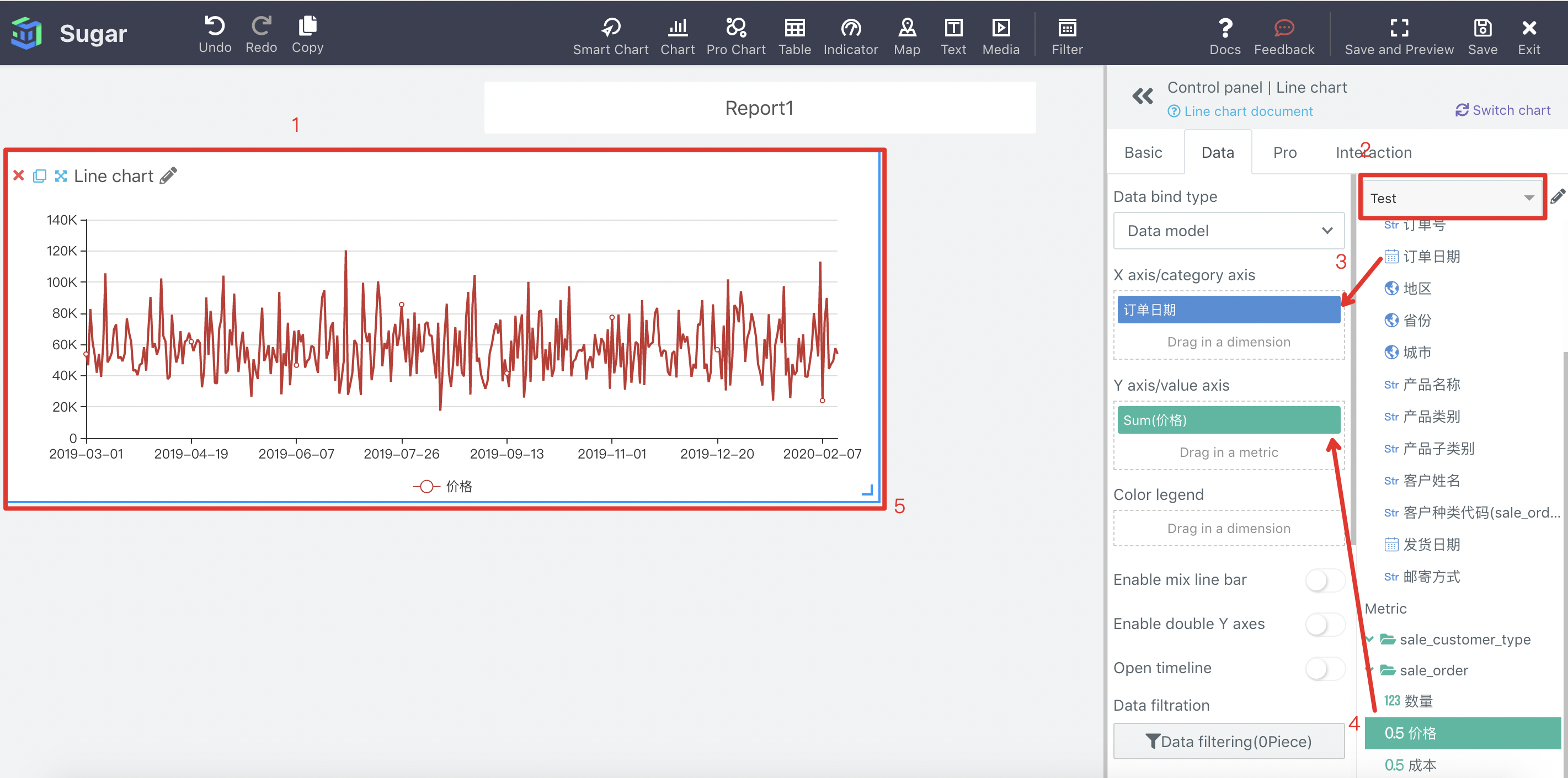Open the Data model bind type dropdown
The image size is (1568, 778).
tap(1228, 231)
